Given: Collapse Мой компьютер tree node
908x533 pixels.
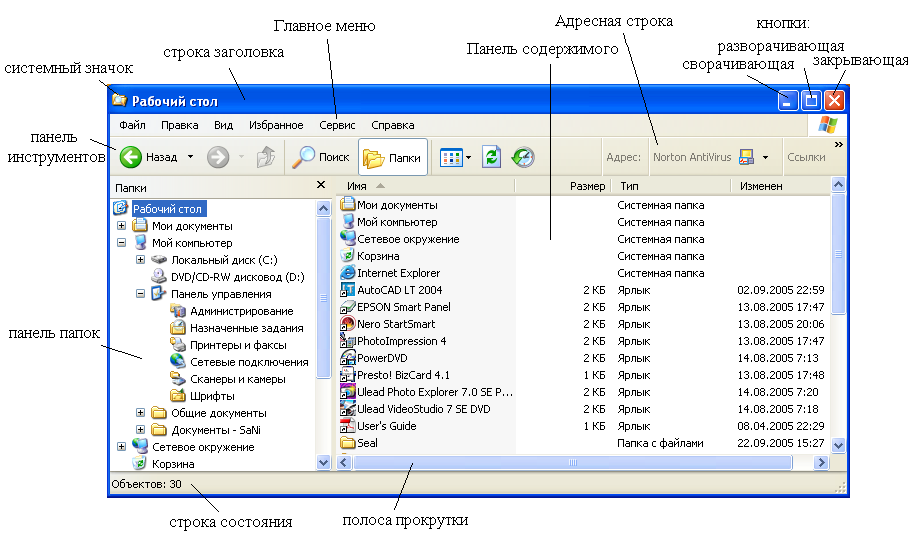Looking at the screenshot, I should coord(121,243).
